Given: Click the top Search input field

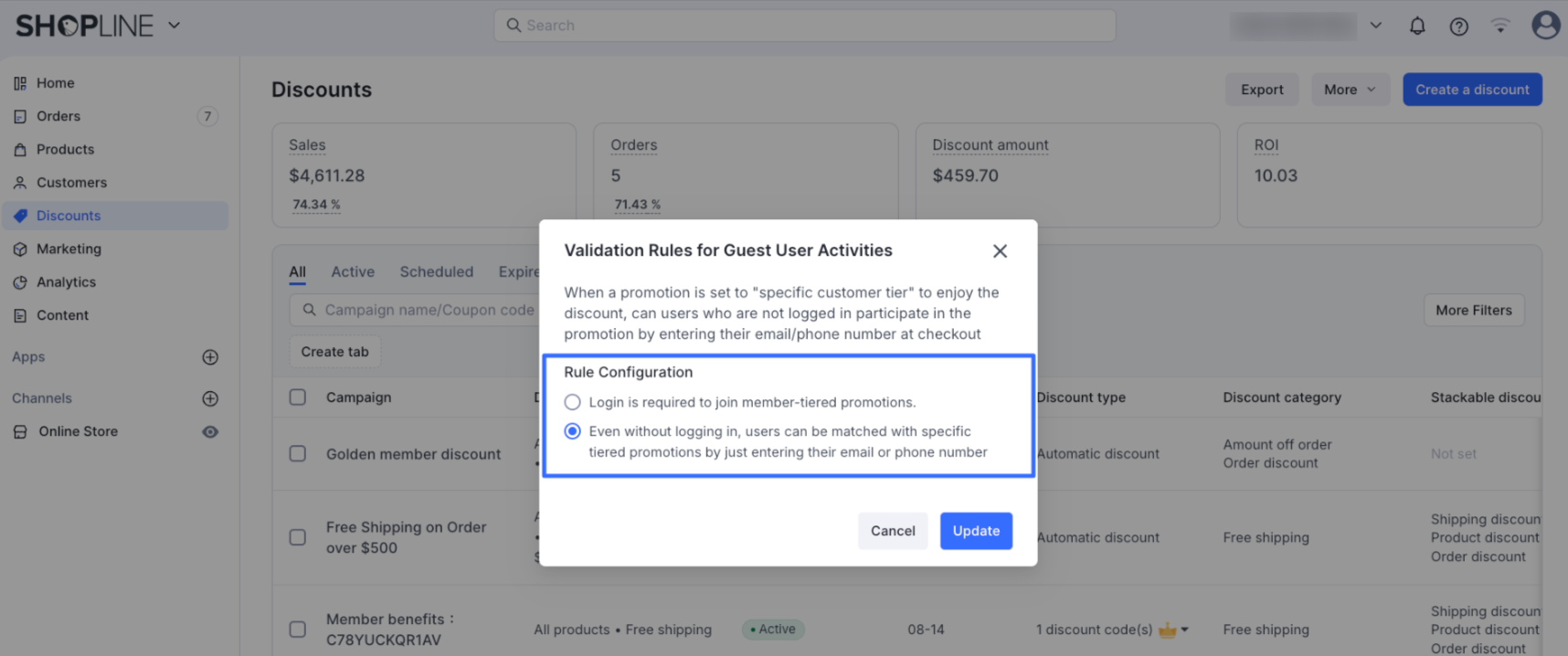Looking at the screenshot, I should [804, 26].
